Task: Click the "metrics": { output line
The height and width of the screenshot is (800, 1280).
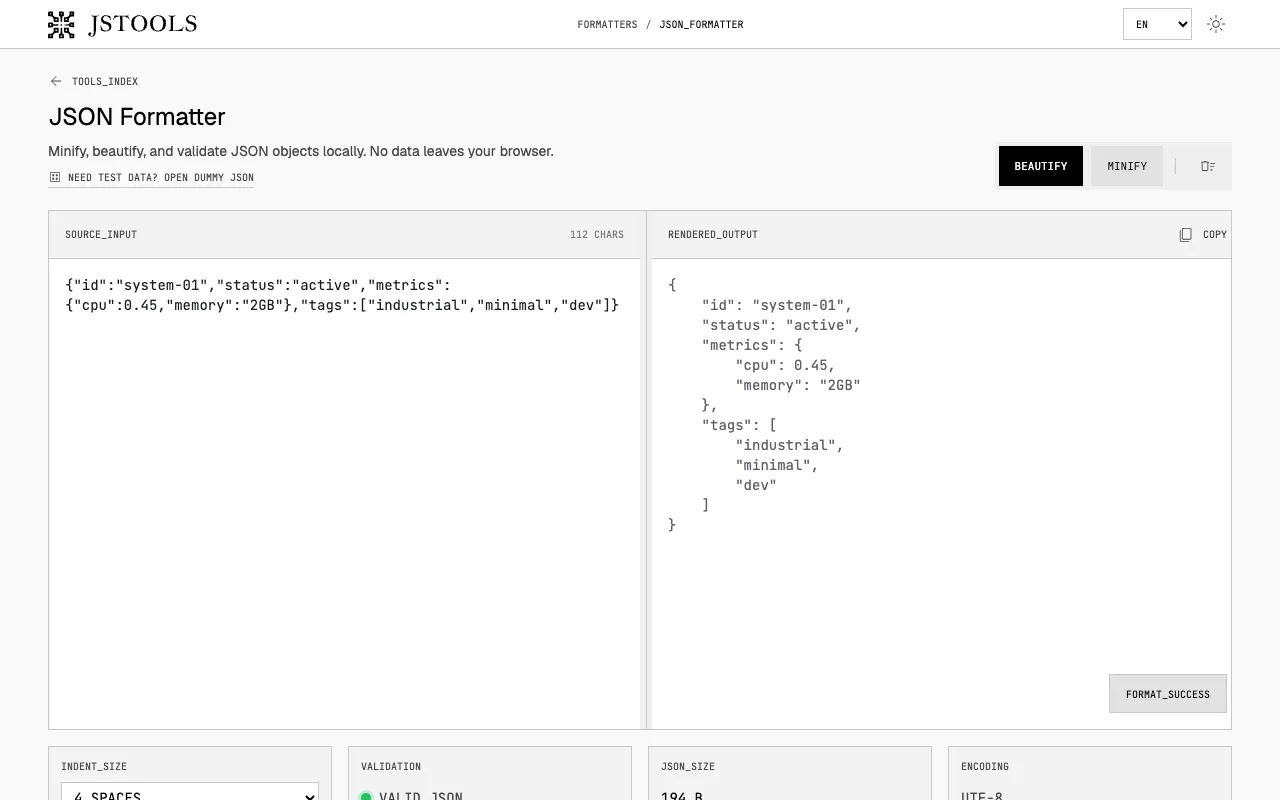Action: click(x=752, y=345)
